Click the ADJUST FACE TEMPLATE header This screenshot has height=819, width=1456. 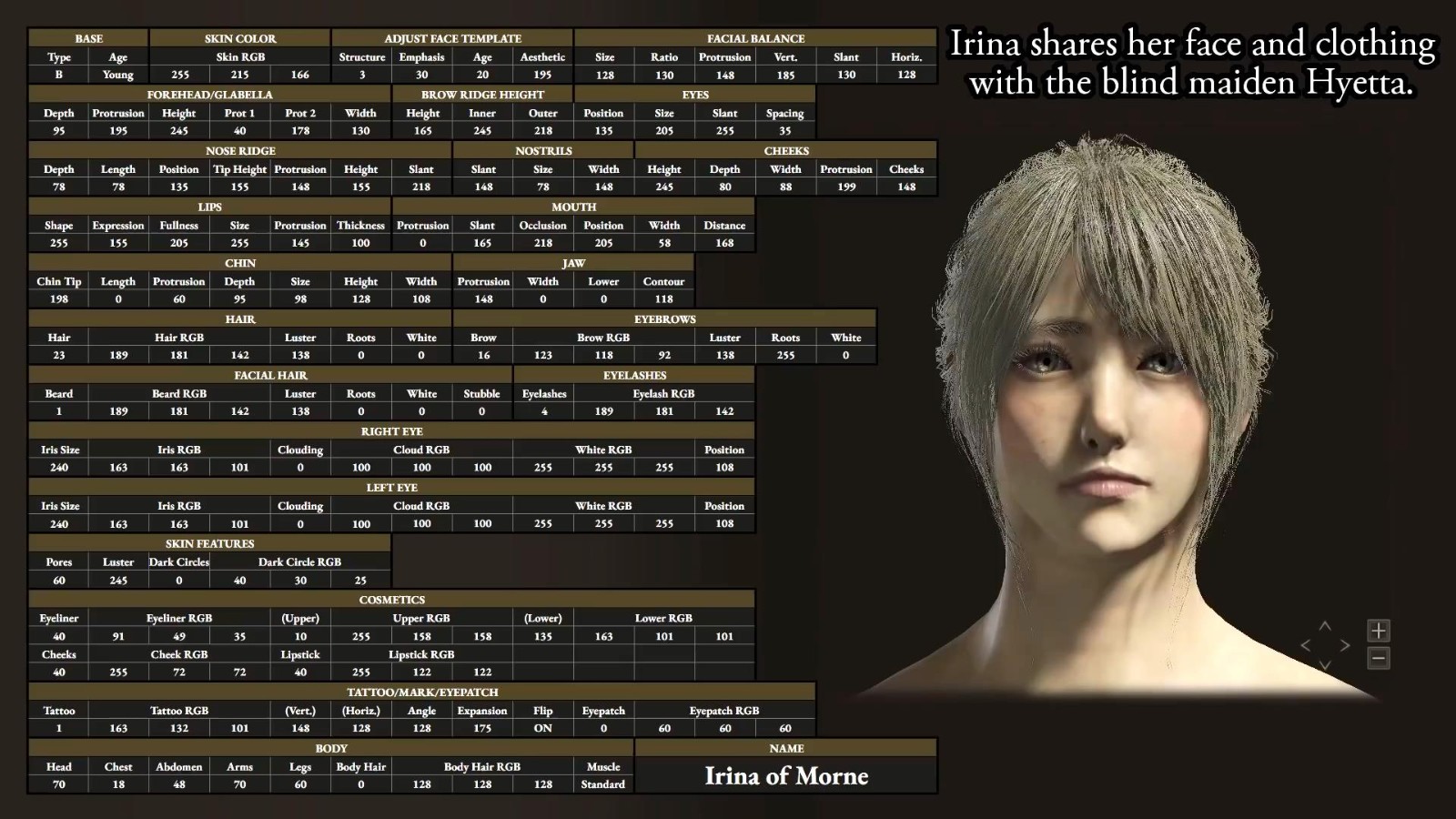coord(452,38)
